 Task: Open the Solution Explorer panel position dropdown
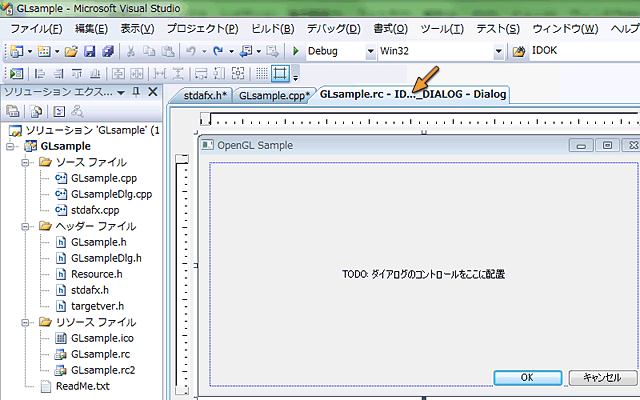[x=121, y=93]
